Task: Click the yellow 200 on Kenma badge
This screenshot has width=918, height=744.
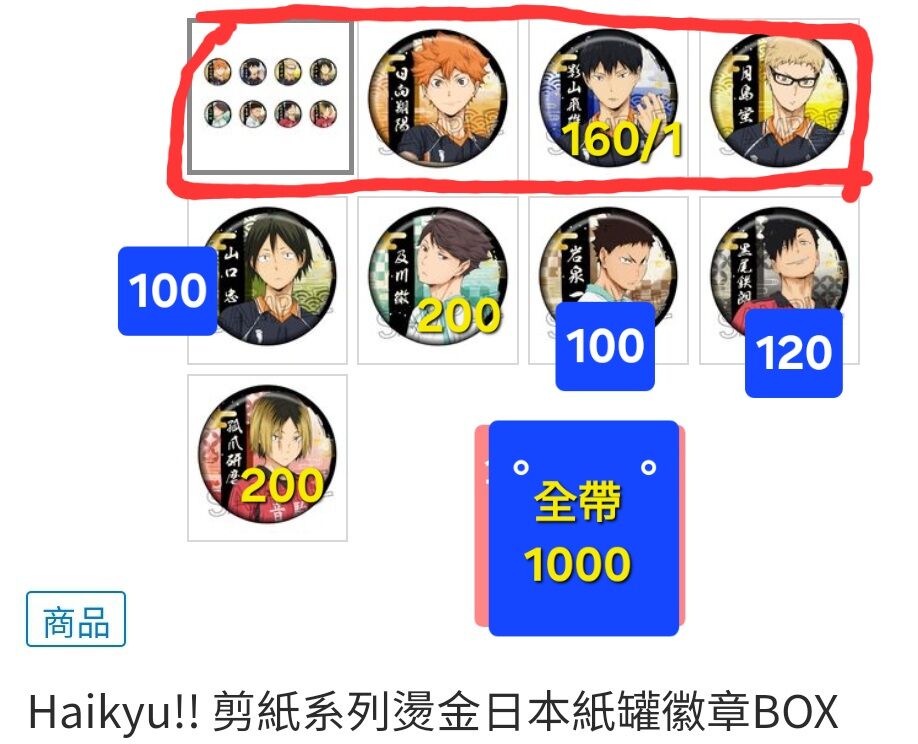Action: (x=282, y=486)
